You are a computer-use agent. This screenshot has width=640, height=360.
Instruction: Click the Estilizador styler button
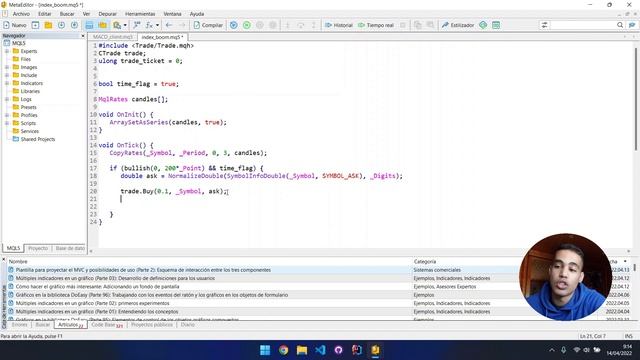(x=458, y=25)
